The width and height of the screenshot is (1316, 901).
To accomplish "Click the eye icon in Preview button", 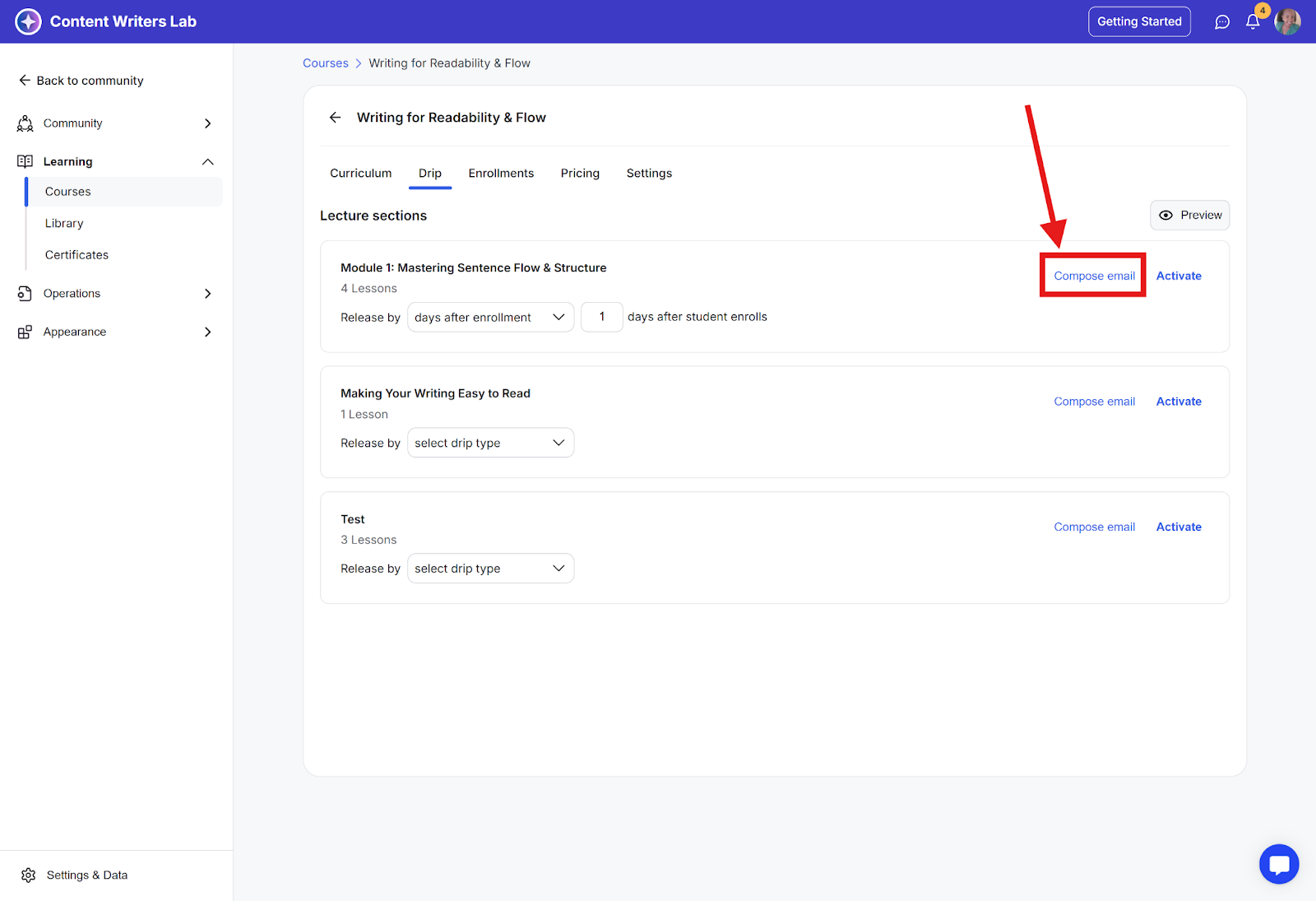I will pyautogui.click(x=1165, y=216).
